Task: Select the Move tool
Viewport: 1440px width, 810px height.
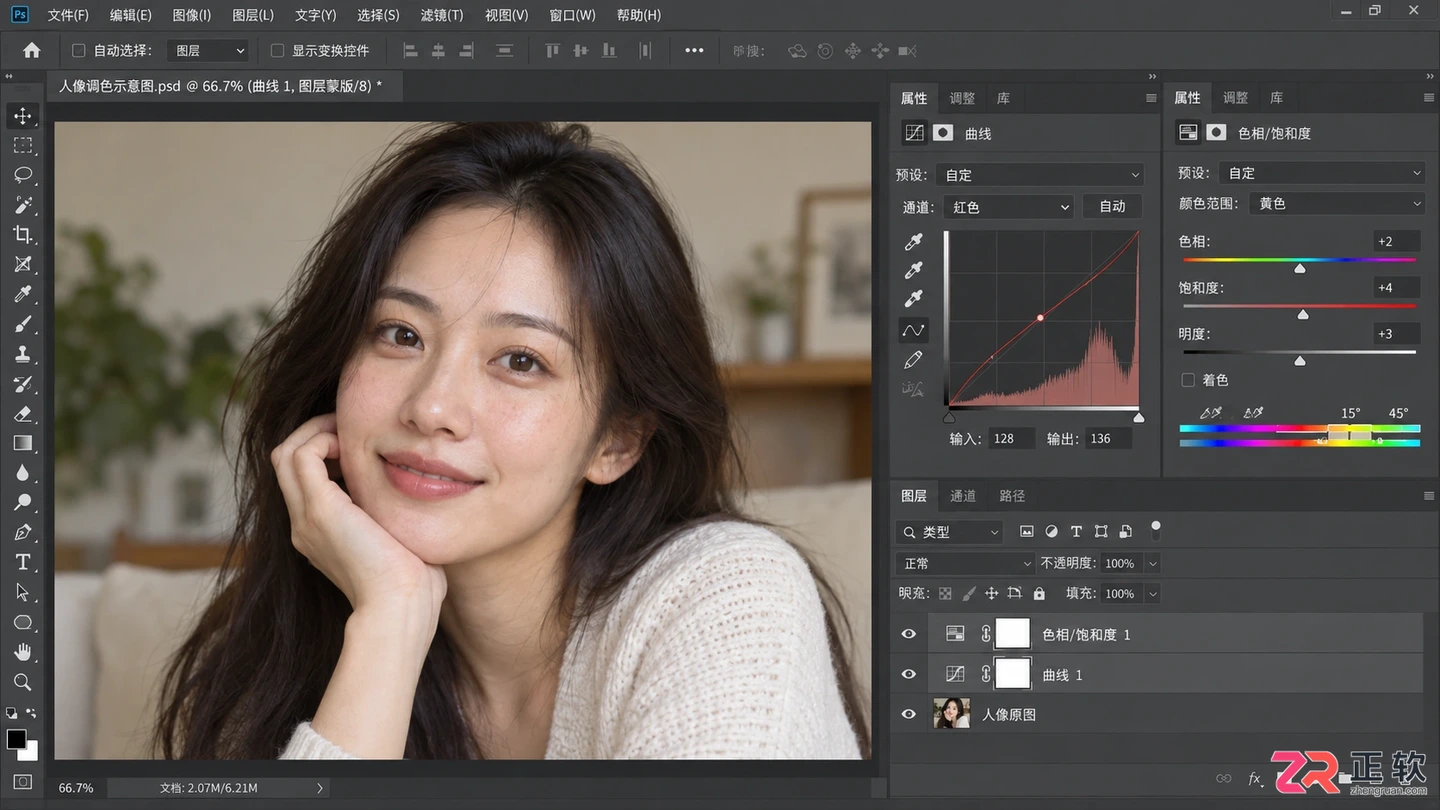Action: tap(22, 116)
